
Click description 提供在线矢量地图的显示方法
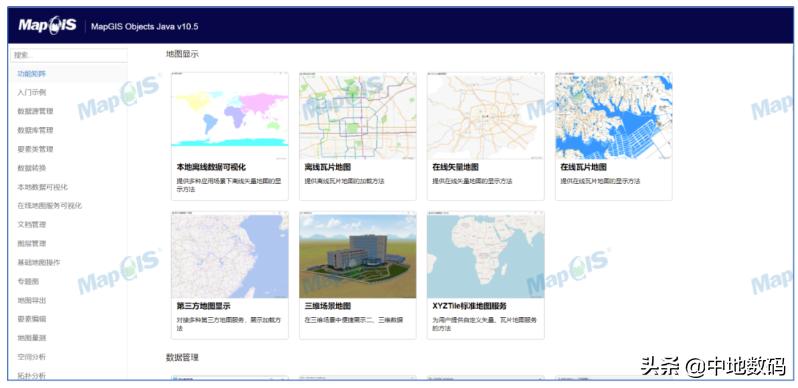pyautogui.click(x=472, y=181)
